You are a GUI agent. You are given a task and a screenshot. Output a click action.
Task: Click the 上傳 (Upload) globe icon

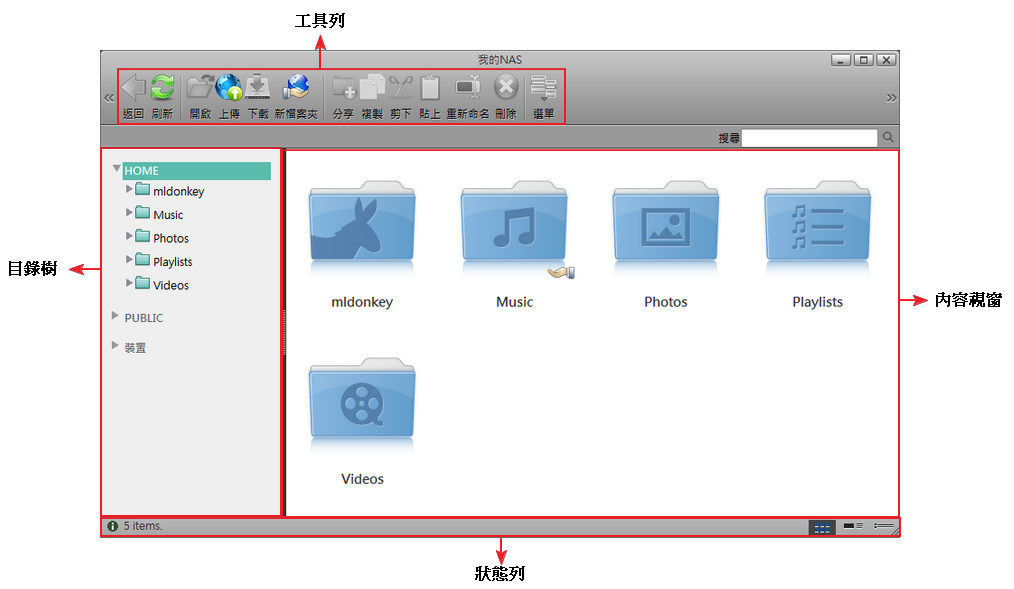click(229, 88)
